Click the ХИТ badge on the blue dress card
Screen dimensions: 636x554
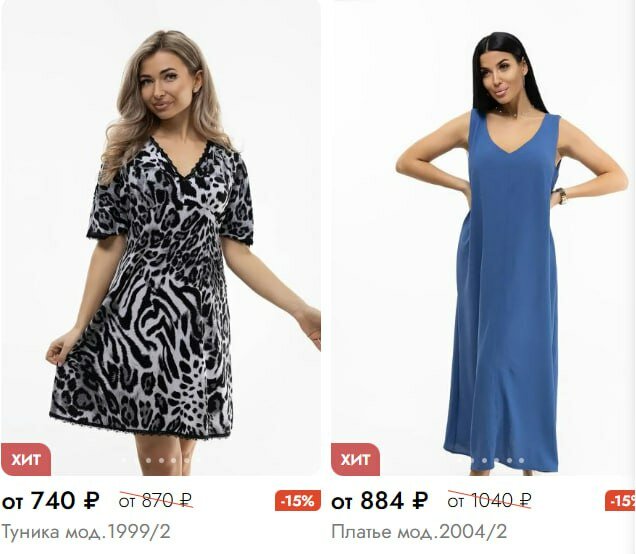point(356,460)
